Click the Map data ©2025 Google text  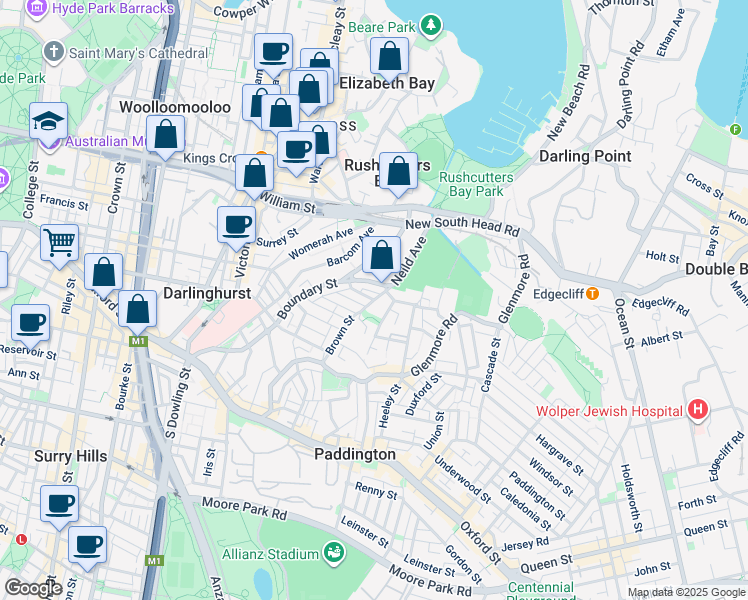(685, 592)
